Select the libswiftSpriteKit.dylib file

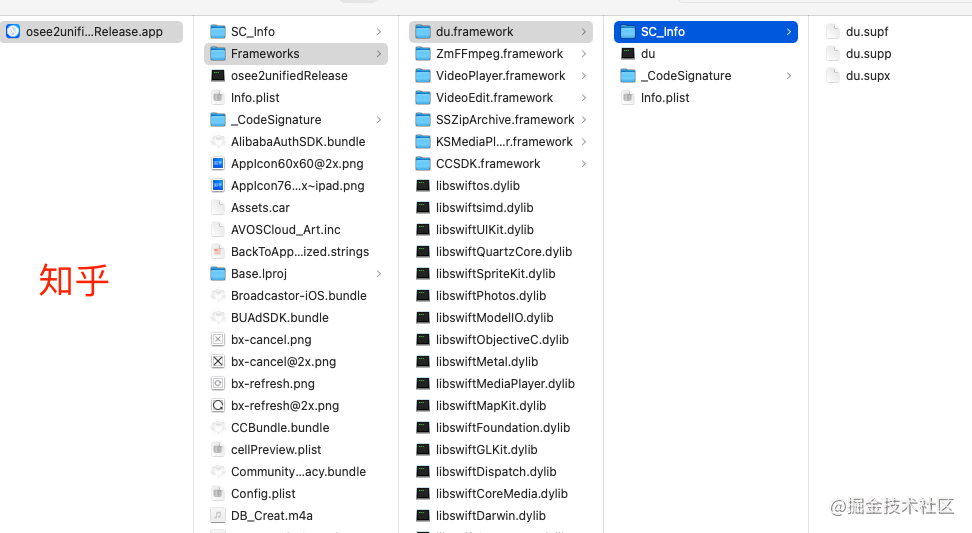click(501, 273)
